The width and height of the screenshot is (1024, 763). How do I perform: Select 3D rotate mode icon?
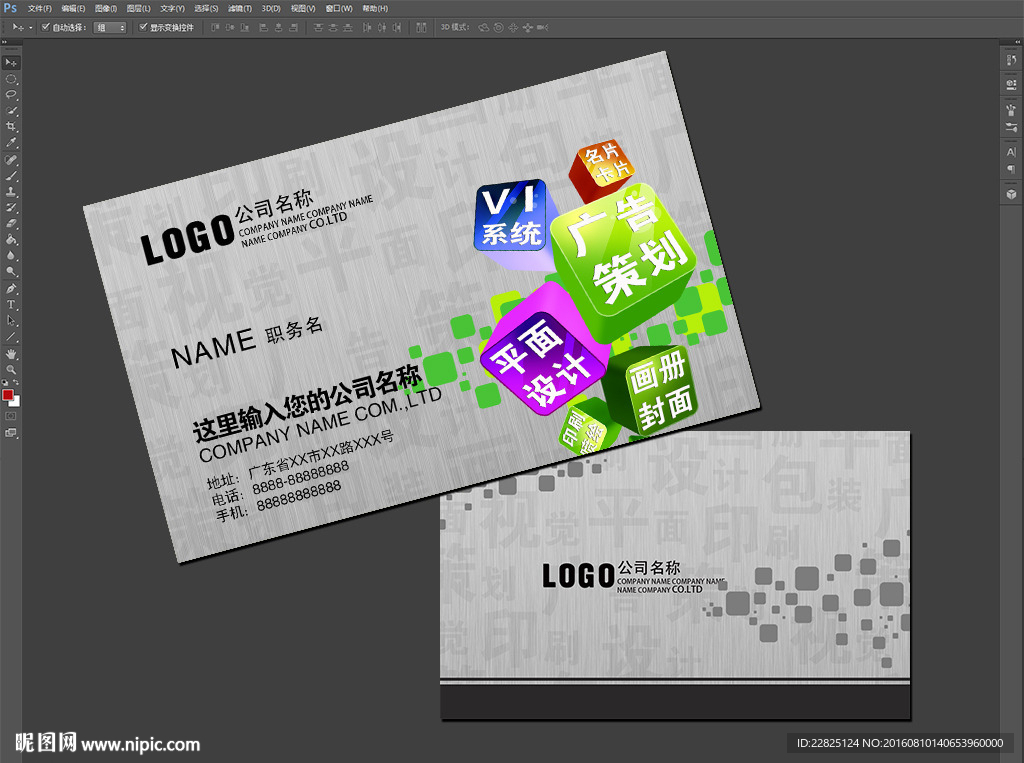click(483, 27)
